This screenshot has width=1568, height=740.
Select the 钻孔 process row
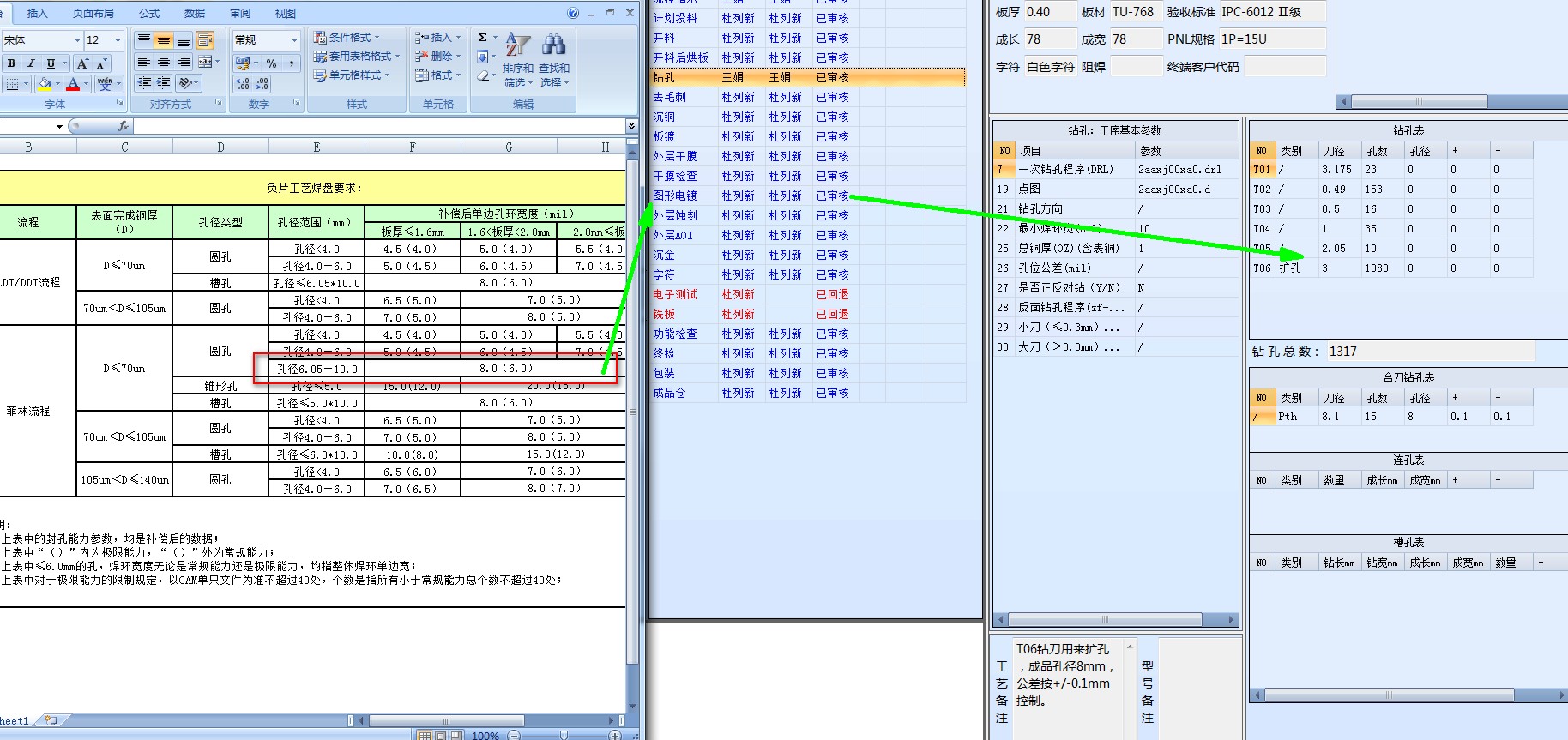click(808, 77)
